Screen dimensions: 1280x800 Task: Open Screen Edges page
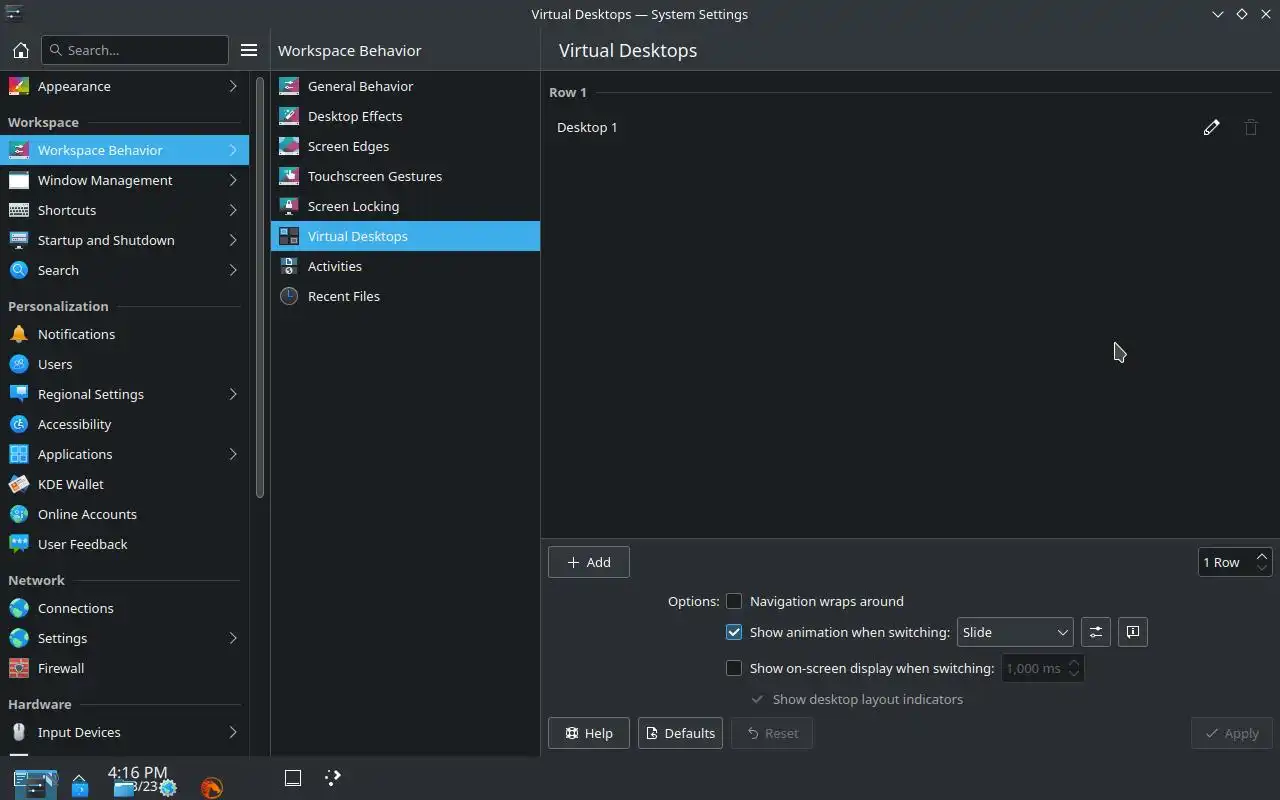pos(405,146)
